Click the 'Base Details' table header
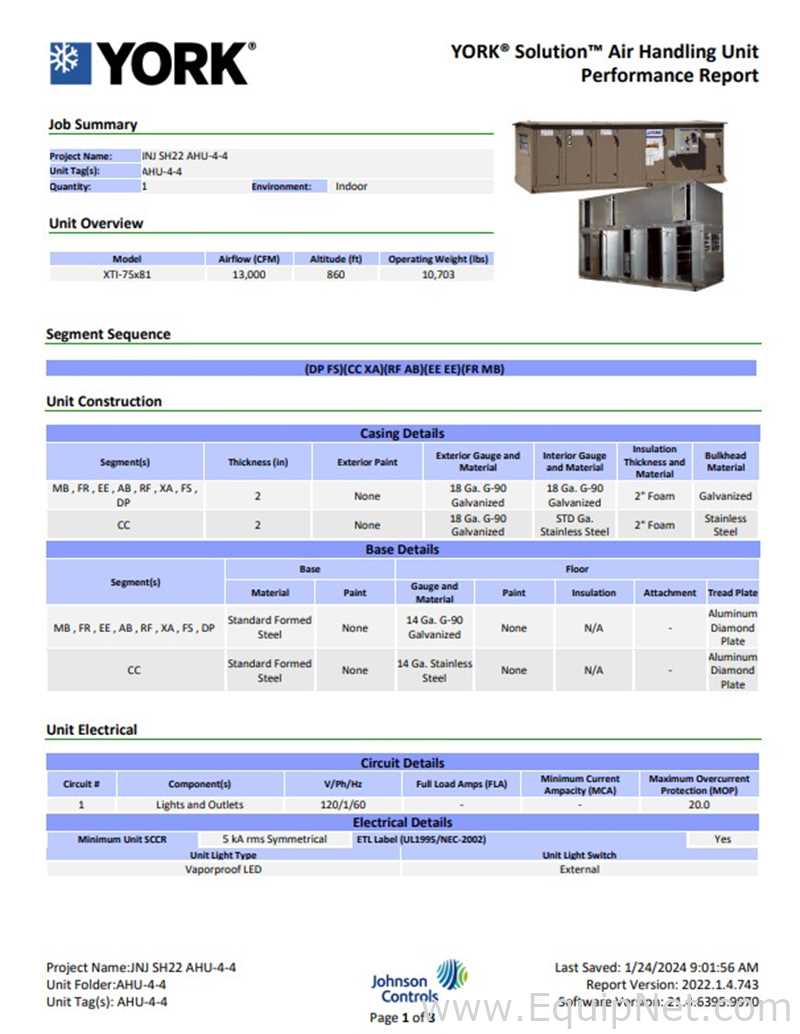800x1034 pixels. coord(402,549)
